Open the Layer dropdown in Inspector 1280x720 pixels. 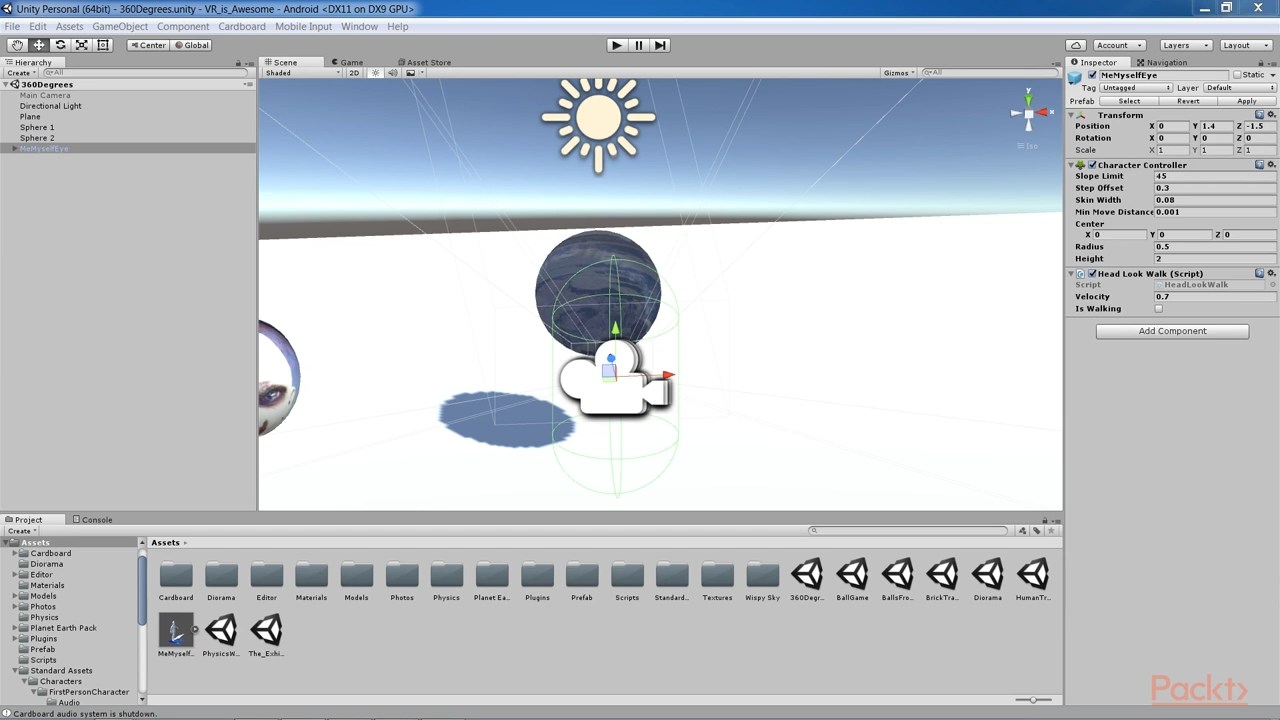click(1240, 88)
